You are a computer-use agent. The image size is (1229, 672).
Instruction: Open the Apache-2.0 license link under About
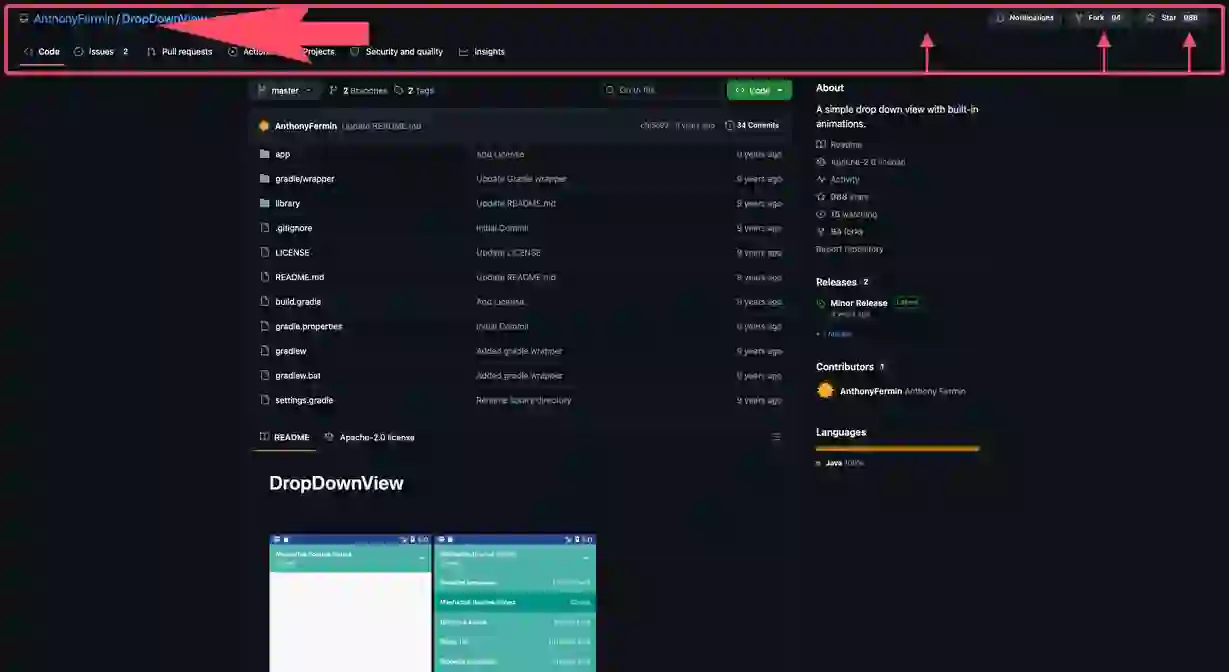861,162
